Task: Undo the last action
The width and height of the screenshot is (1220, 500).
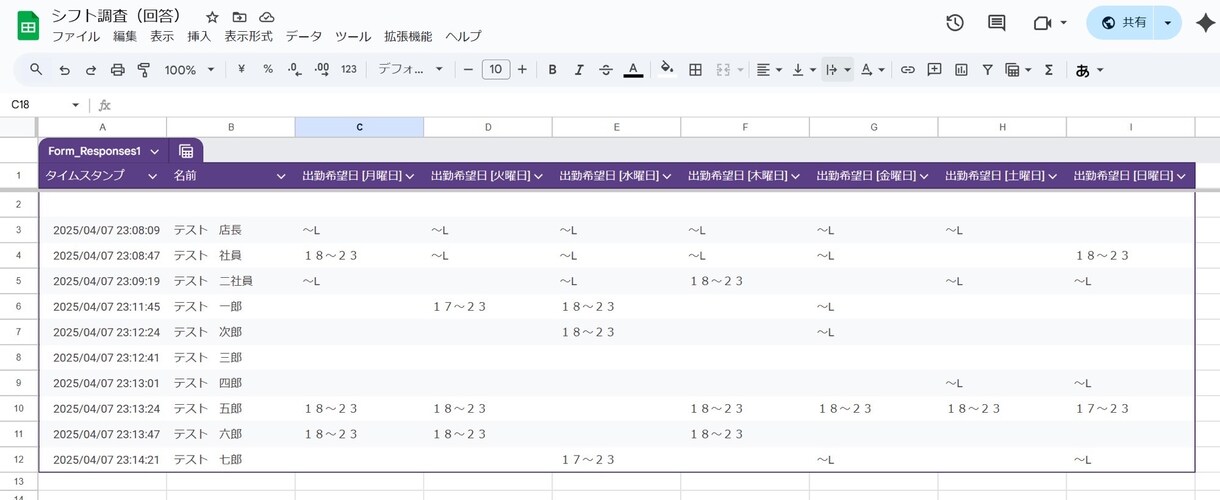Action: click(64, 70)
